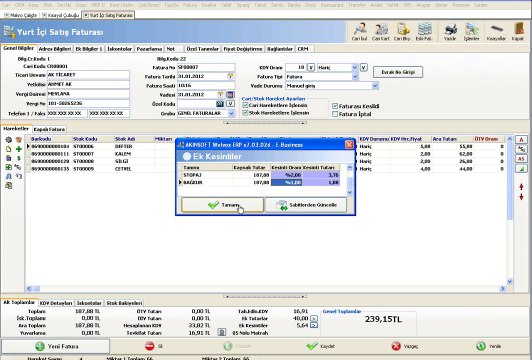
Task: Open the İşlemler toolbar icon
Action: [472, 31]
